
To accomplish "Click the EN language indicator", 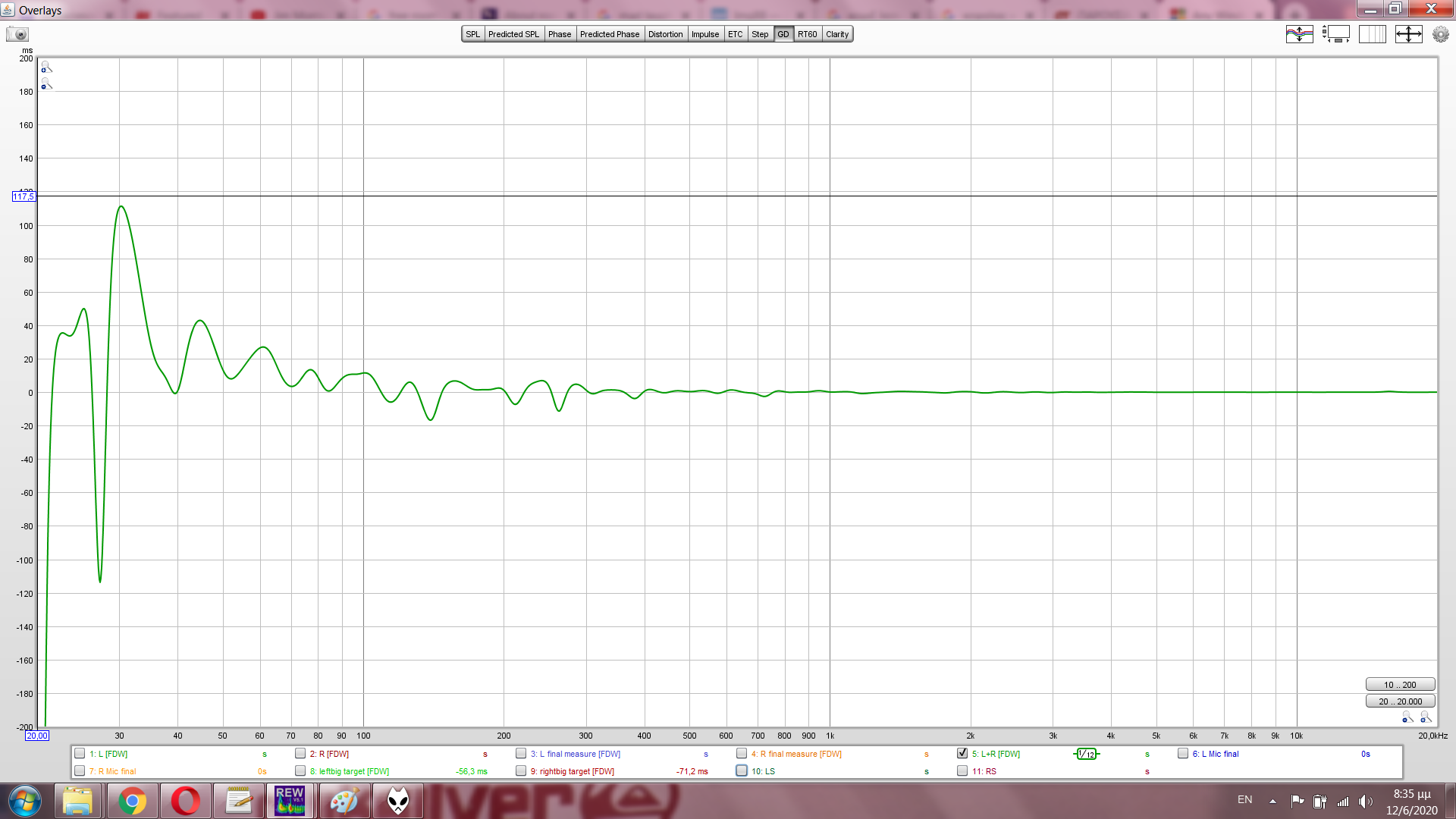I will [1245, 800].
